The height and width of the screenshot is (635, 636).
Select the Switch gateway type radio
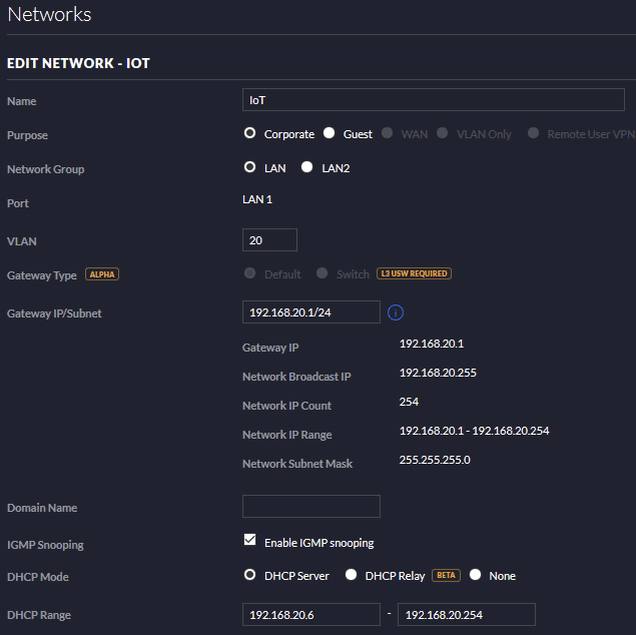(x=322, y=274)
